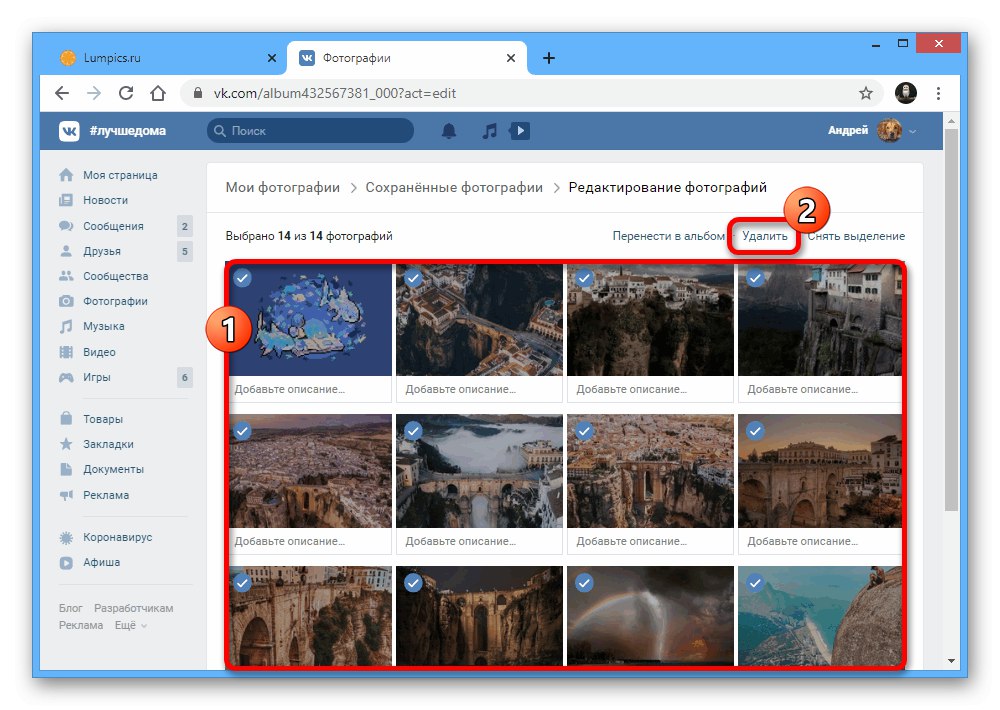
Task: Expand the Ещё footer dropdown
Action: (131, 625)
